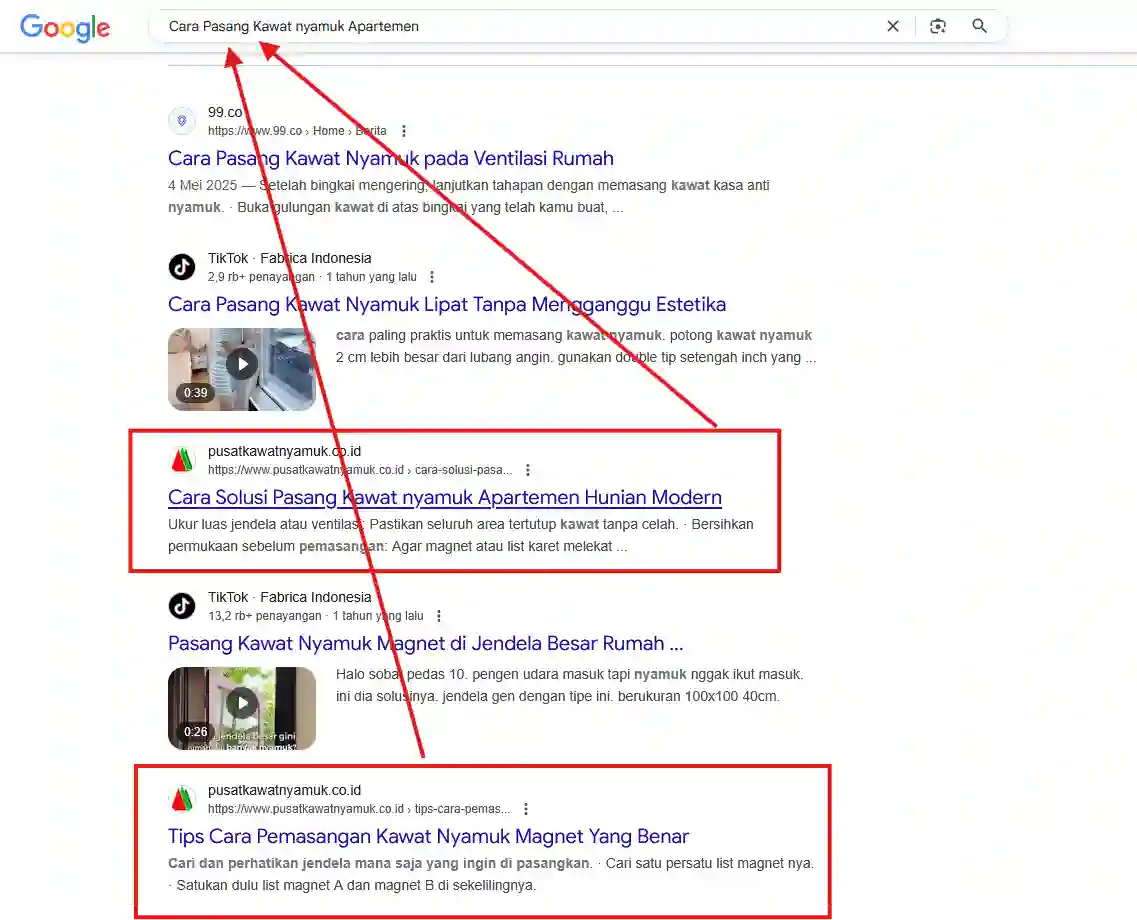The image size is (1137, 920).
Task: Open 'Cara Pasang Kawat Nyamuk Lipat Tanpa Mengganggu Estetika'
Action: point(447,304)
